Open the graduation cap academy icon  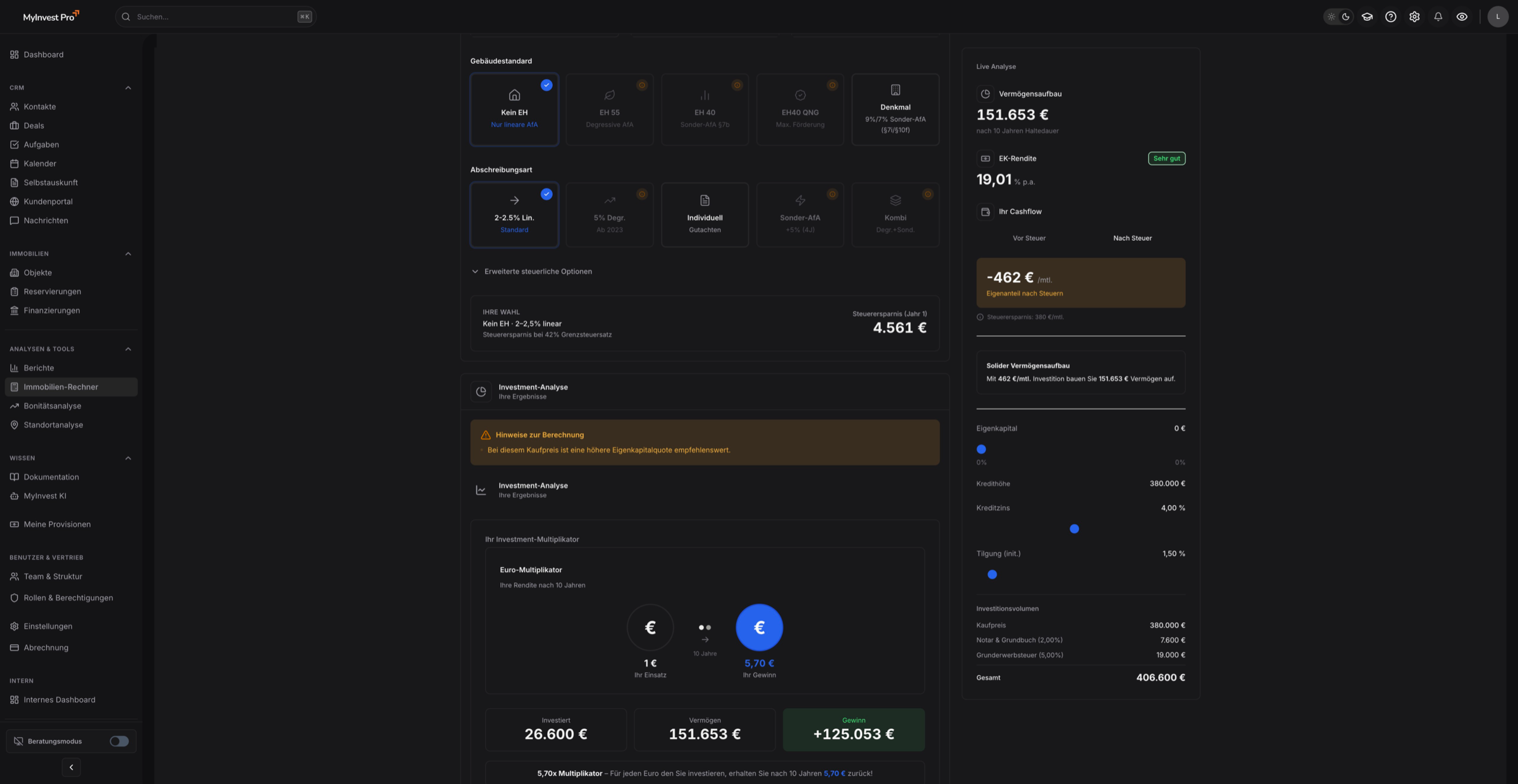[1367, 17]
